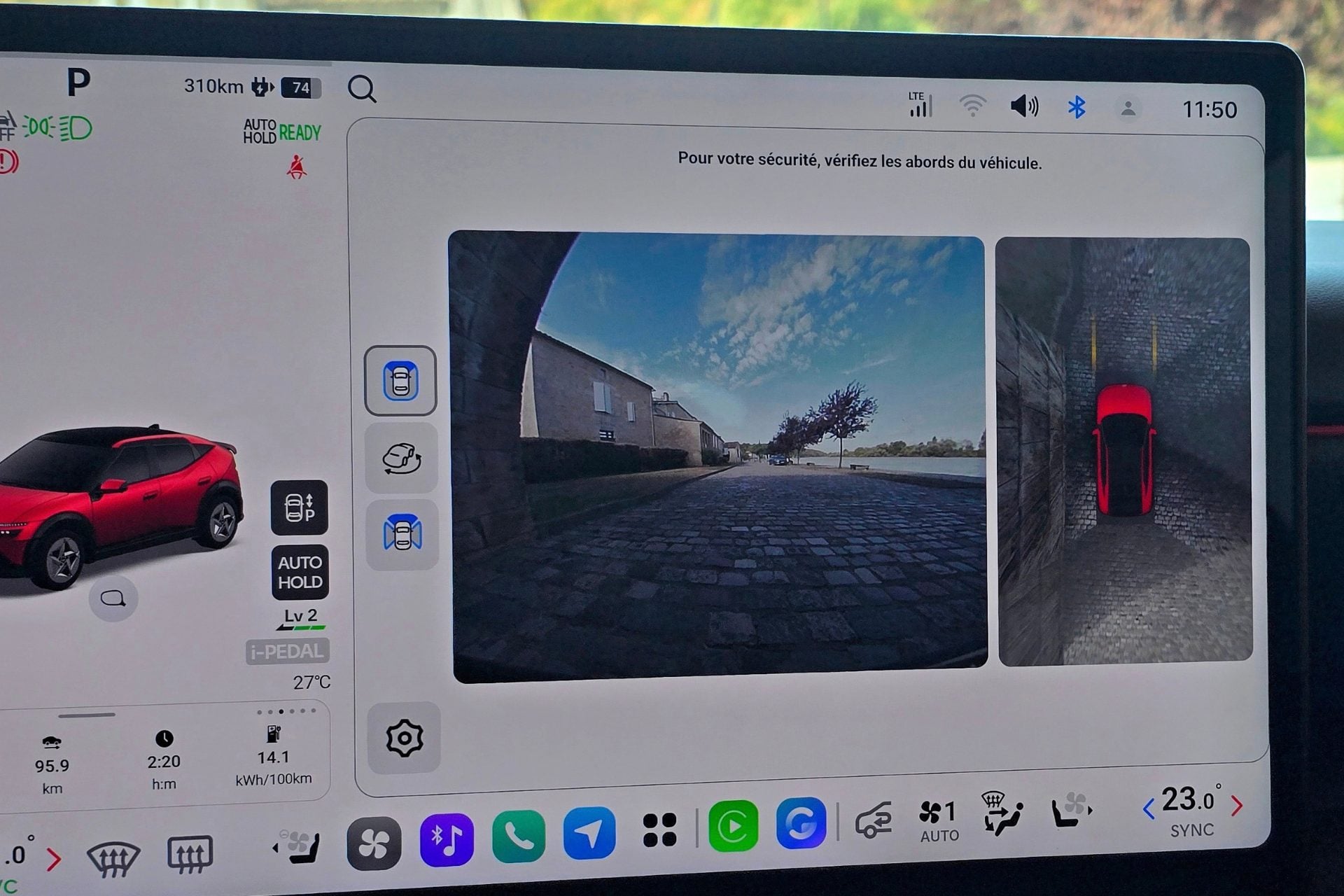Open the green phone app
Screen dimensions: 1344x896
tap(519, 836)
